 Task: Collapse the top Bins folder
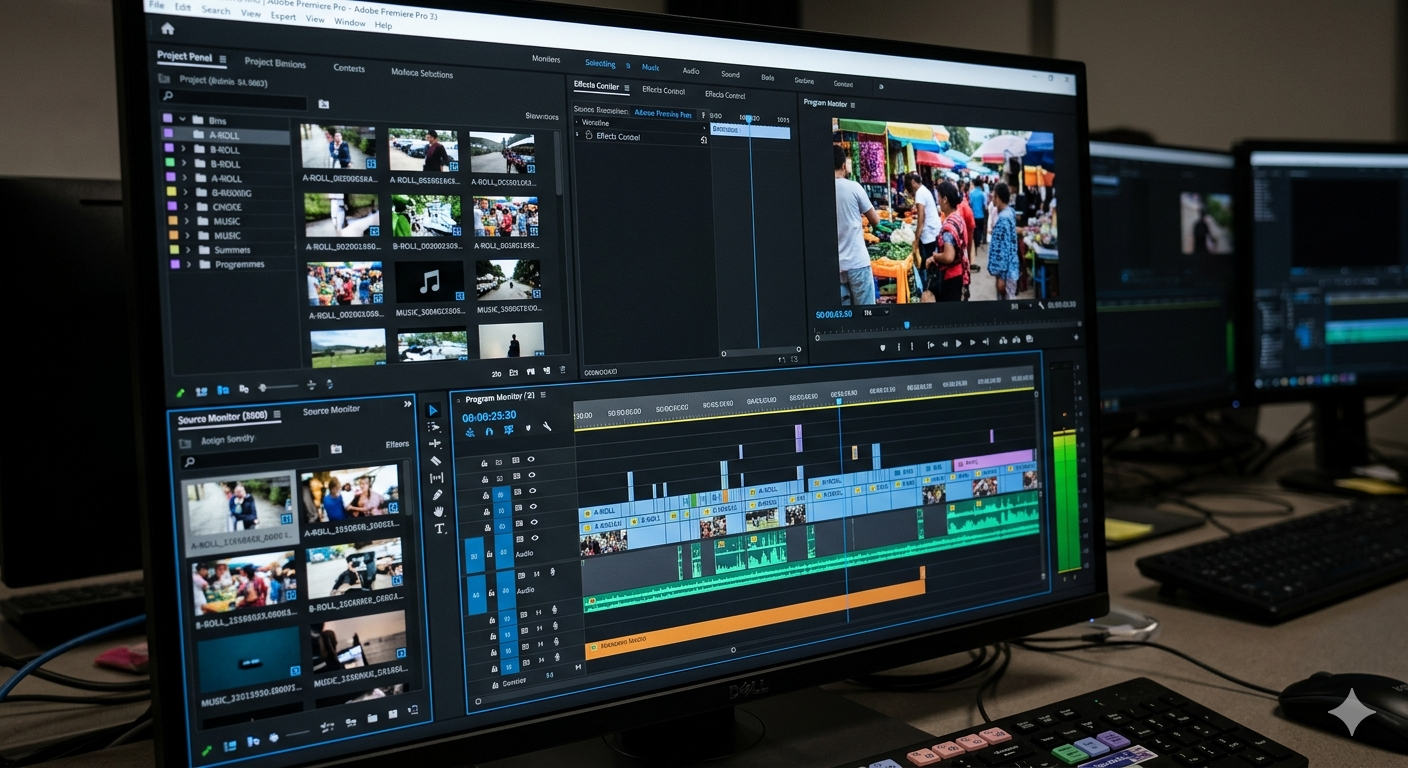(182, 120)
